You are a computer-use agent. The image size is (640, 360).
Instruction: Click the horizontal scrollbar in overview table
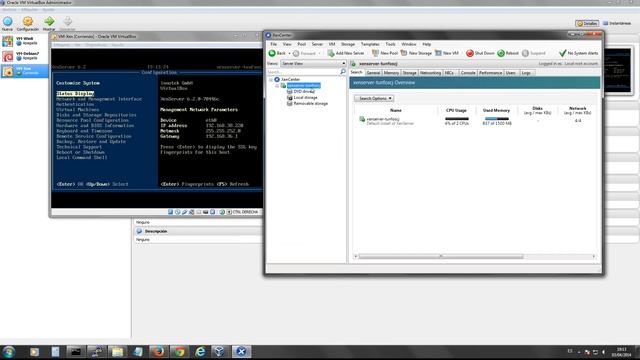click(x=441, y=256)
